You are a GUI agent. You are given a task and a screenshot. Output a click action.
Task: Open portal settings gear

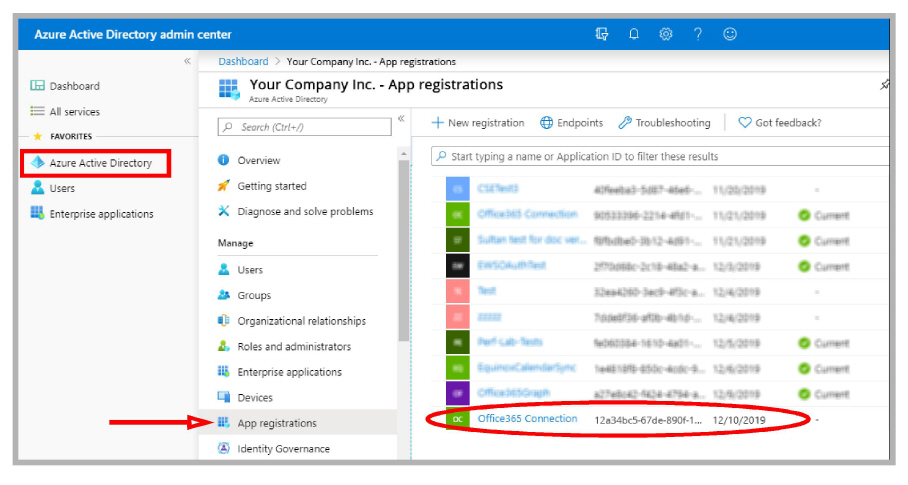tap(666, 34)
